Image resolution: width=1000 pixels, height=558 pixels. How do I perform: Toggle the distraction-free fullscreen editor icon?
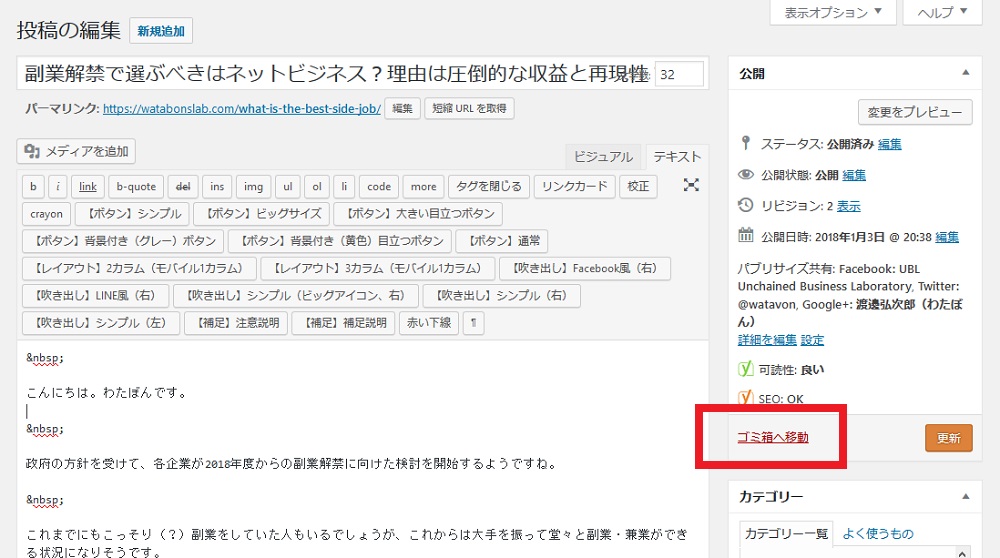click(691, 185)
